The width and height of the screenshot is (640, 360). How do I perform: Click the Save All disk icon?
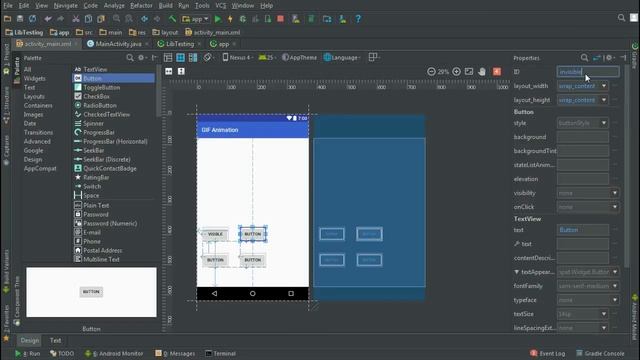20,19
